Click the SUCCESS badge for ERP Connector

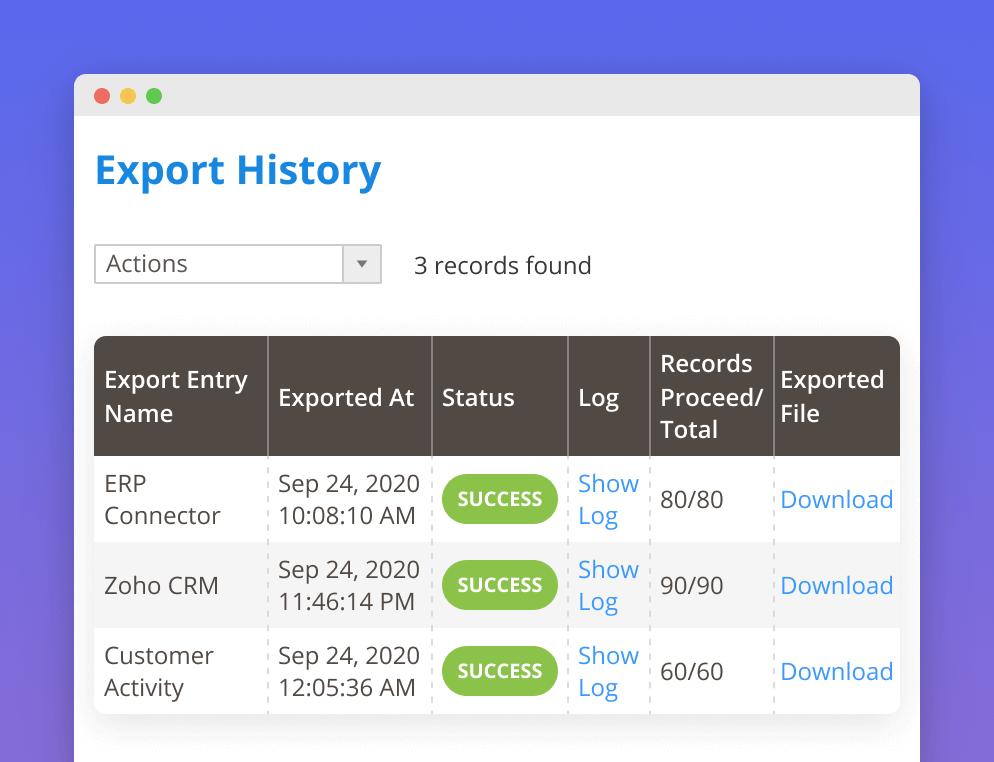click(499, 499)
